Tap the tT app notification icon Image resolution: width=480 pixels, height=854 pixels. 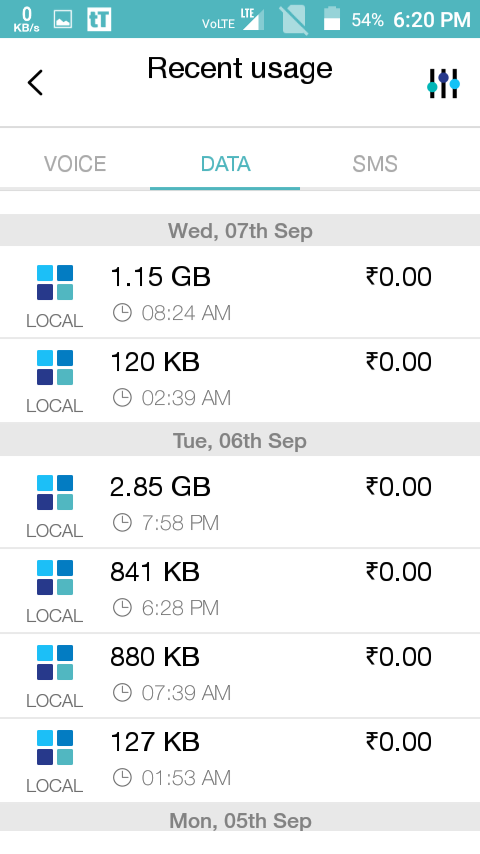(x=99, y=20)
